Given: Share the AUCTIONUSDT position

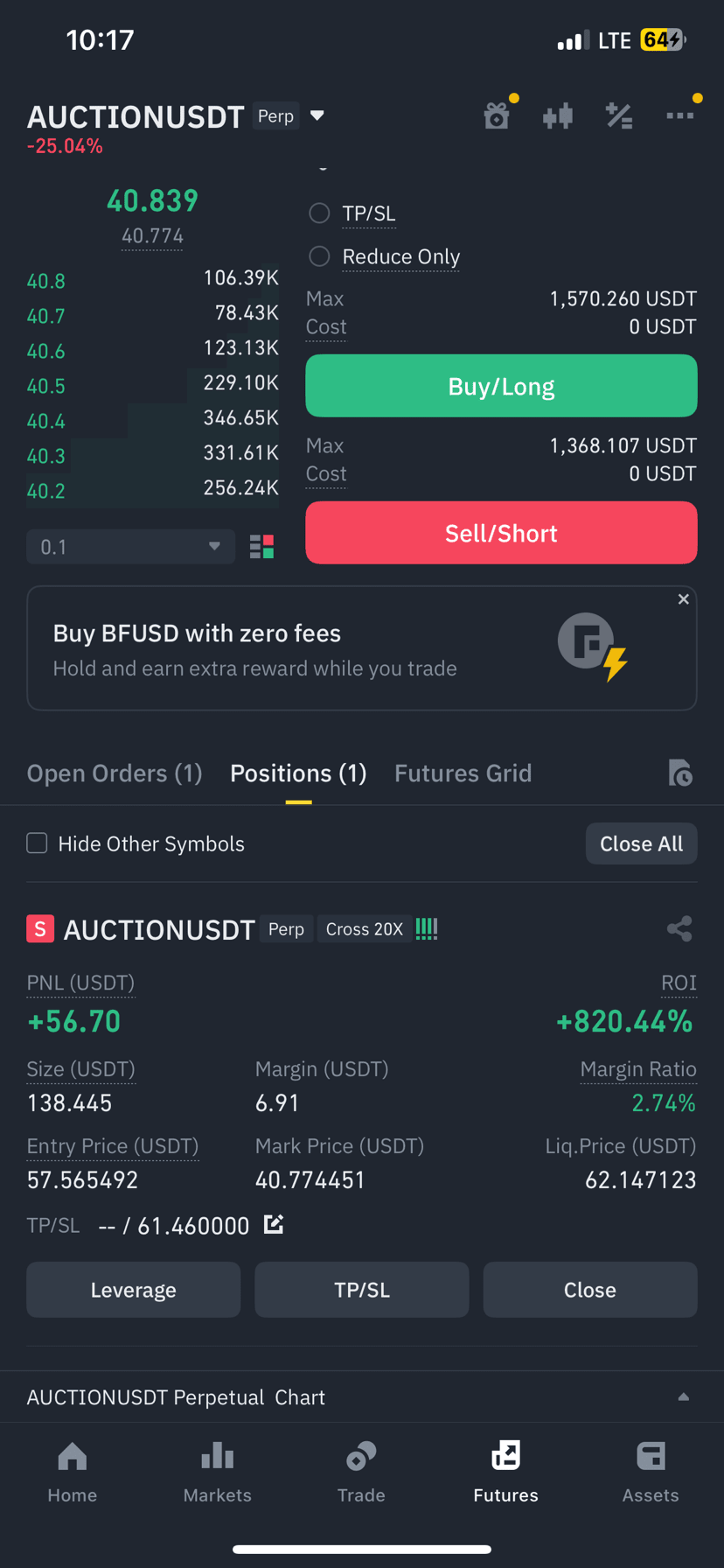Looking at the screenshot, I should click(679, 928).
